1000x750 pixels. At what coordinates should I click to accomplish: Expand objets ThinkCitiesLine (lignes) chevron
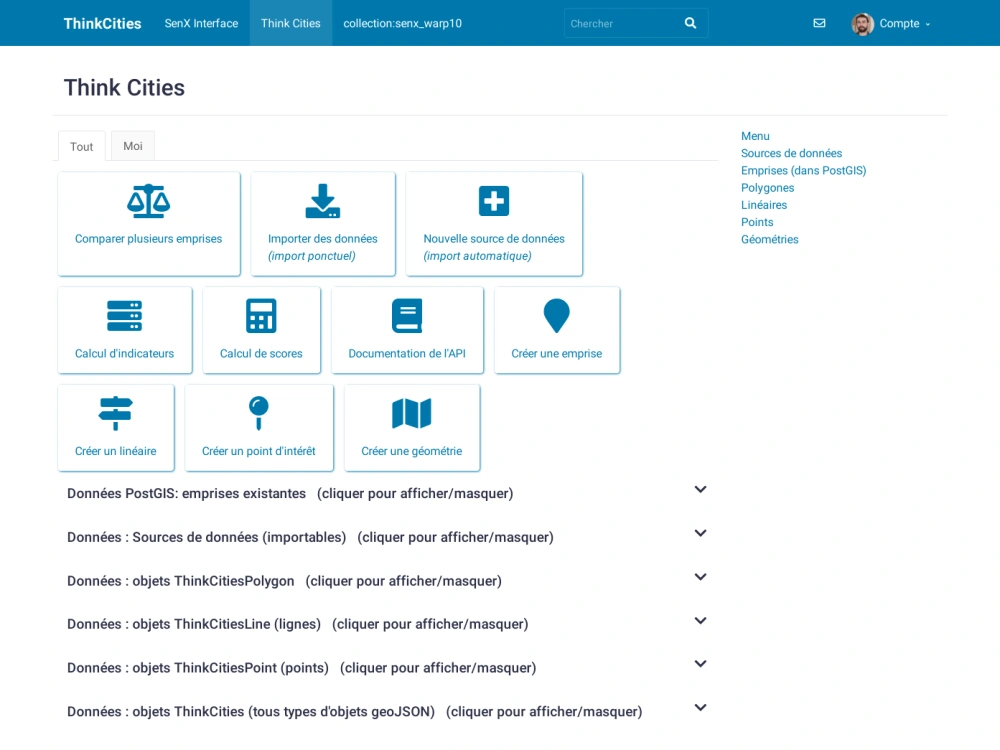700,621
